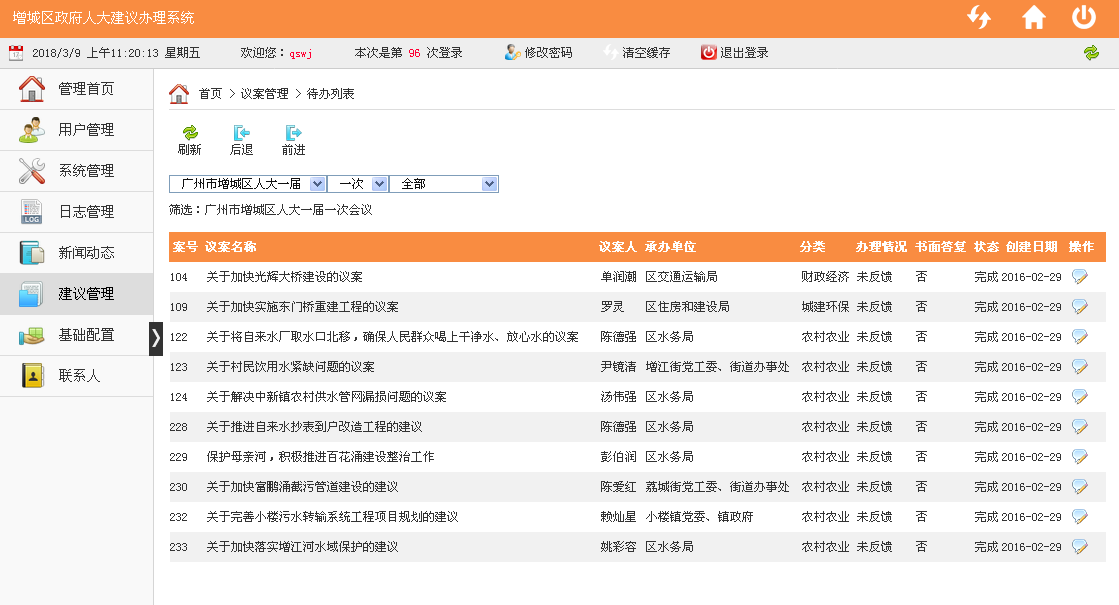
Task: Open action icon for proposal 232
Action: (1080, 517)
